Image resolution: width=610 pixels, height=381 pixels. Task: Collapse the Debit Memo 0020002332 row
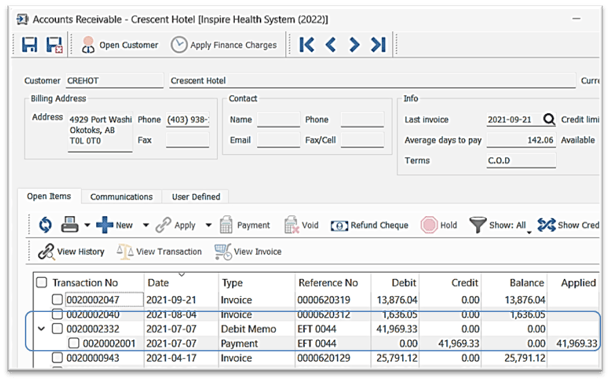point(41,329)
